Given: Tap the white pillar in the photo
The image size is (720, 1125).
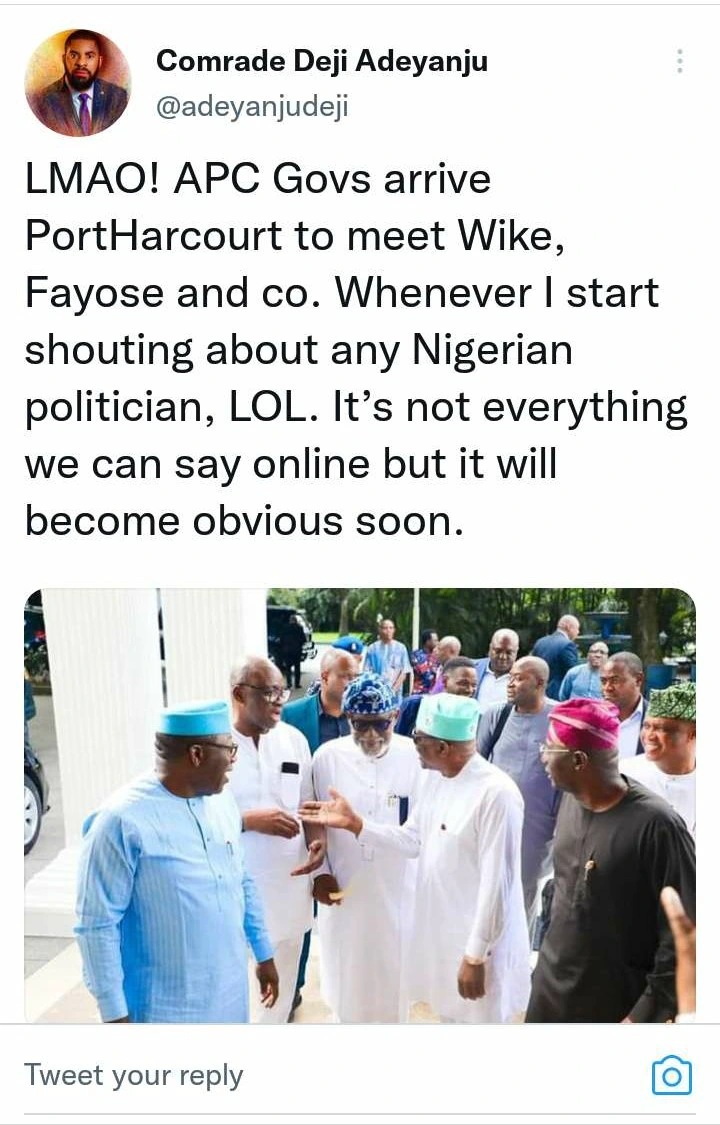Looking at the screenshot, I should (x=104, y=717).
